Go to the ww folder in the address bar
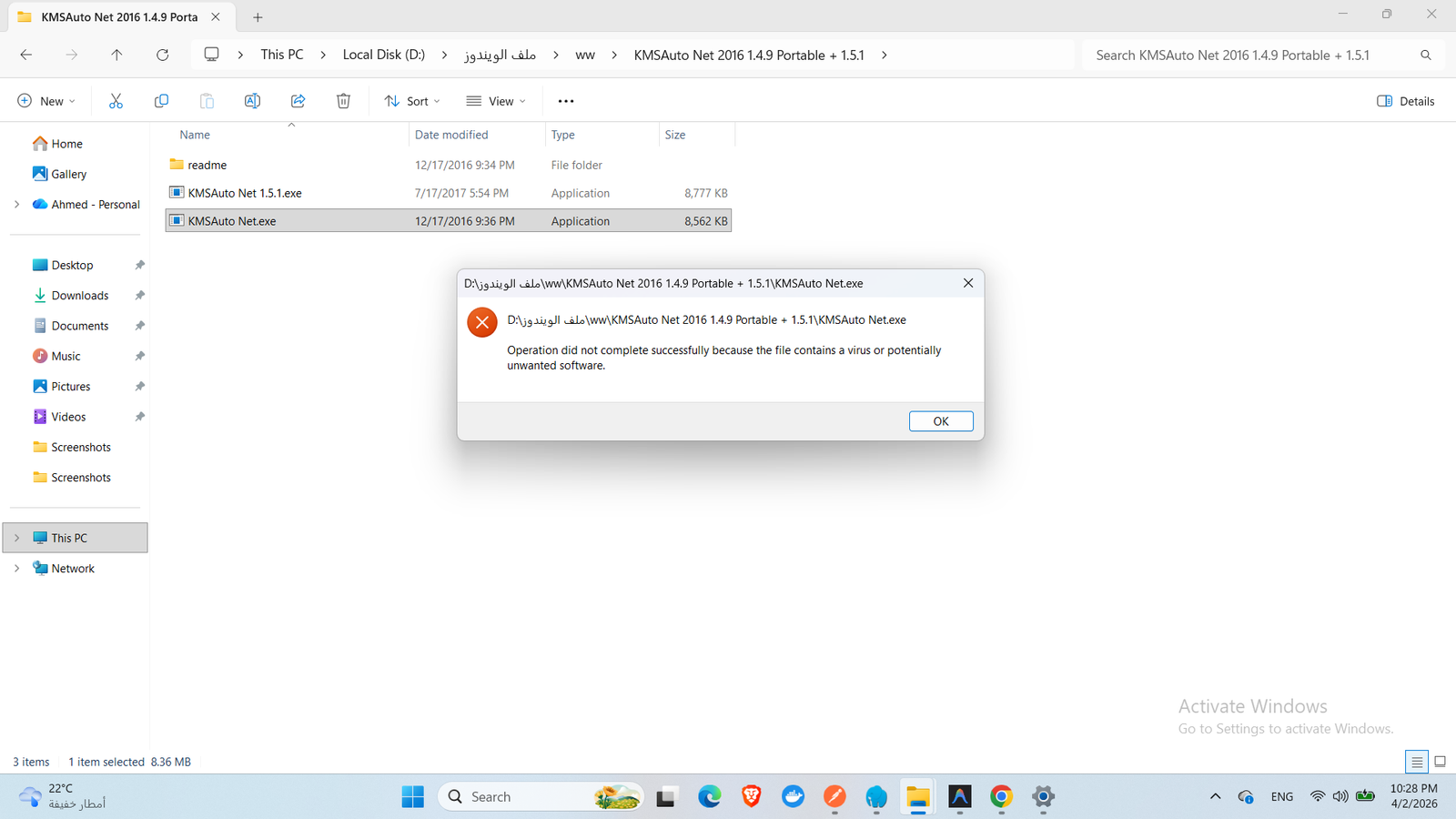Viewport: 1456px width, 819px height. (x=585, y=55)
